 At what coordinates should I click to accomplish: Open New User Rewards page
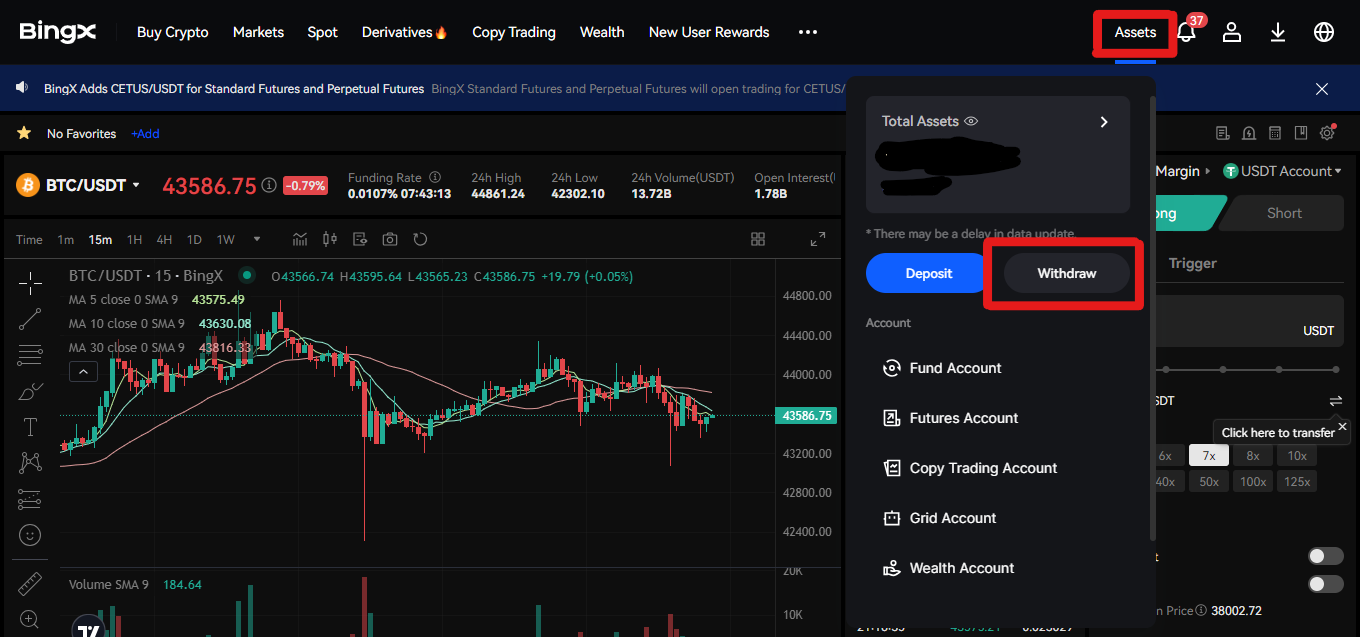[709, 32]
